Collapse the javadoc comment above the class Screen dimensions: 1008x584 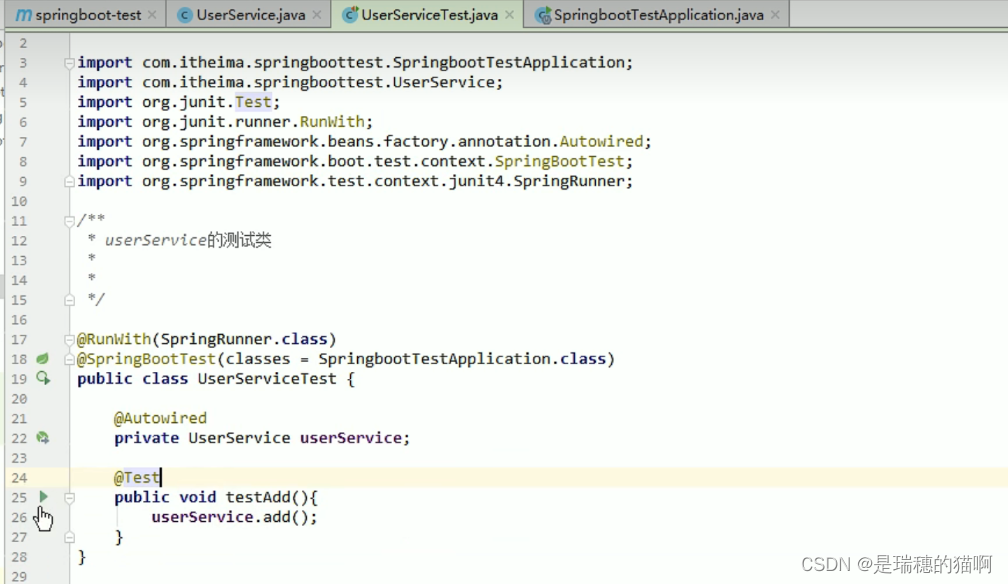[x=68, y=220]
